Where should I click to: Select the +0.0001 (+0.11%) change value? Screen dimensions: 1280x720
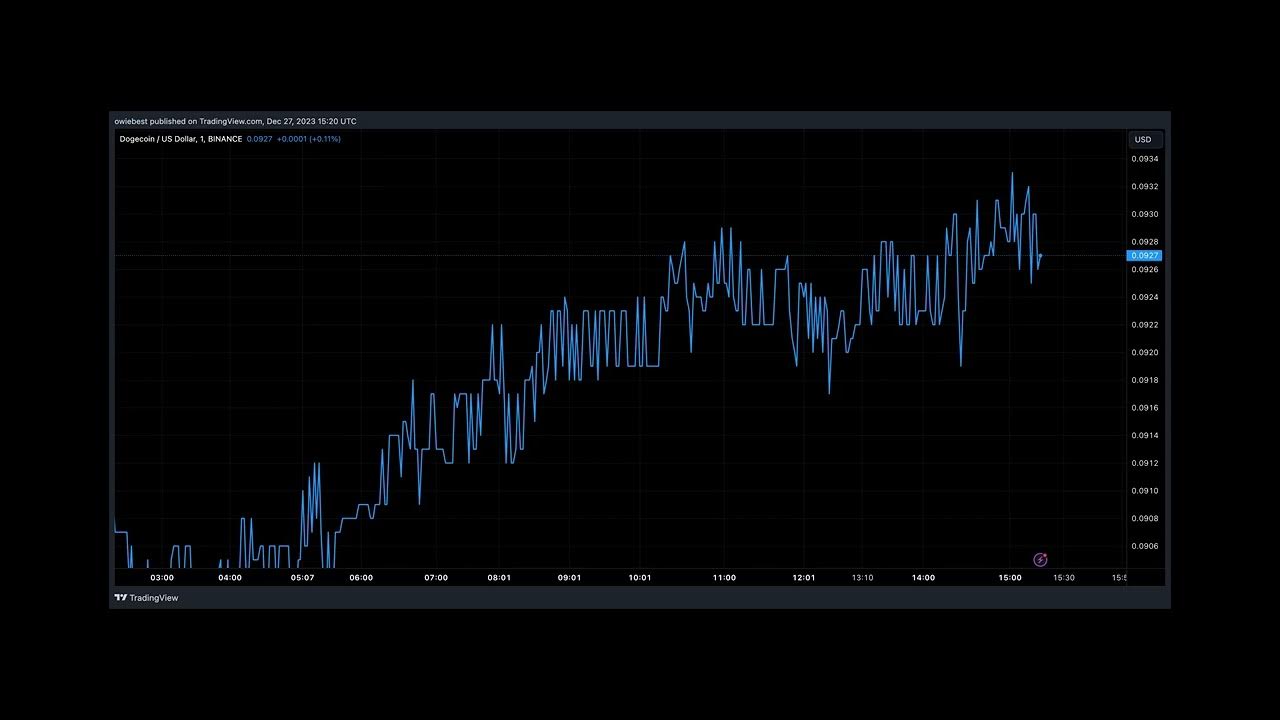[308, 139]
